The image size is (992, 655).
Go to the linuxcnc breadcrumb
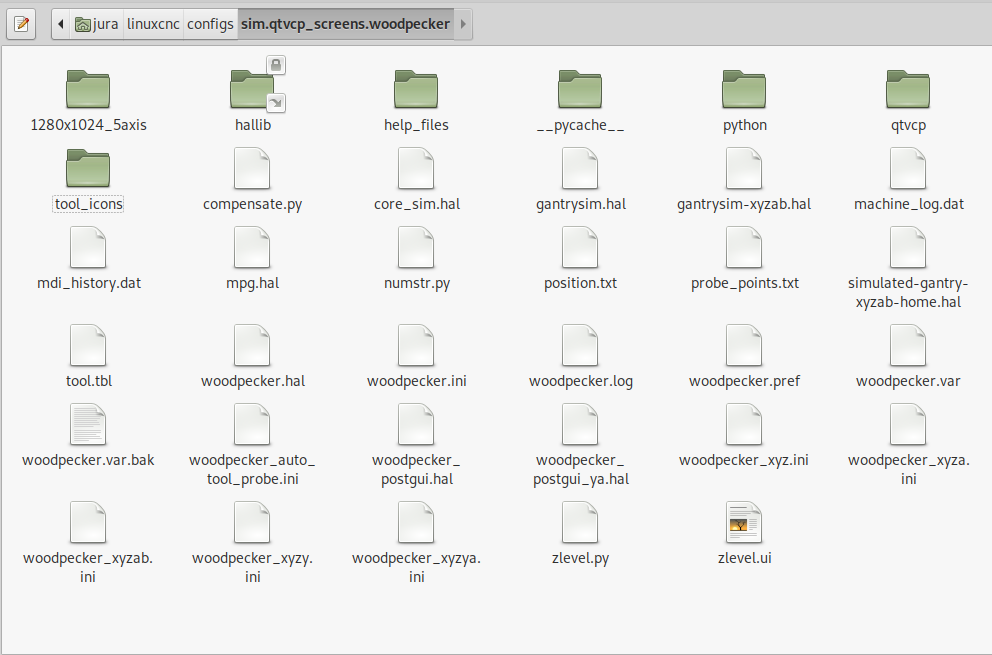click(x=153, y=24)
